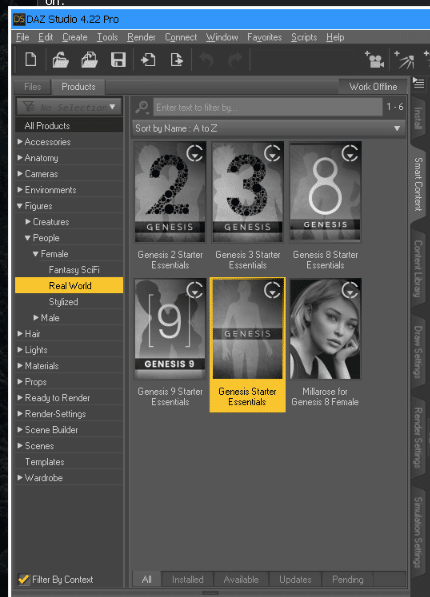
Task: Collapse the Female subcategory
Action: (x=36, y=254)
